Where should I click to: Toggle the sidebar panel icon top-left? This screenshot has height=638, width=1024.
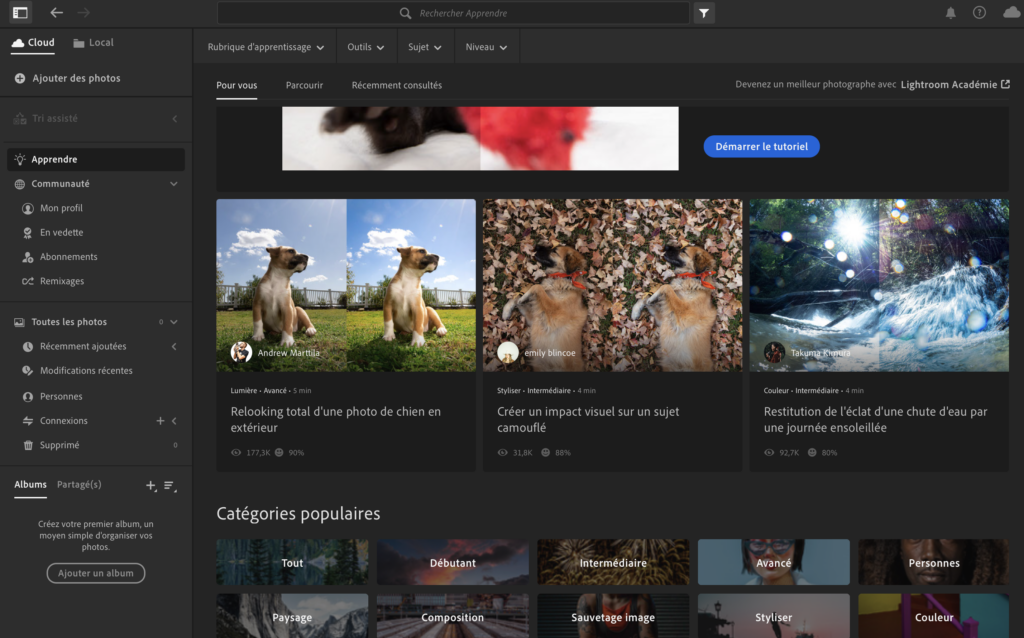(19, 13)
